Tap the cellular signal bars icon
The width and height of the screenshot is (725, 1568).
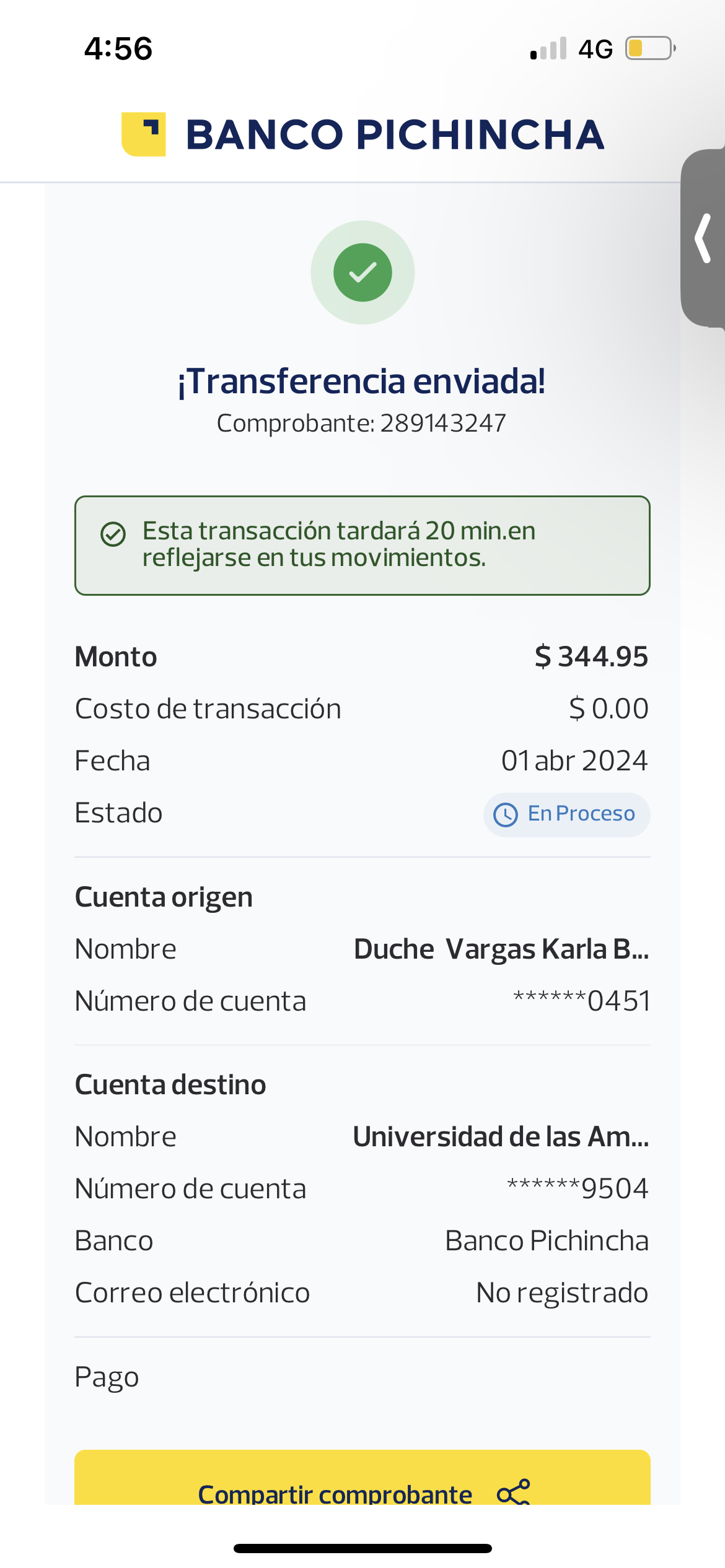[548, 49]
